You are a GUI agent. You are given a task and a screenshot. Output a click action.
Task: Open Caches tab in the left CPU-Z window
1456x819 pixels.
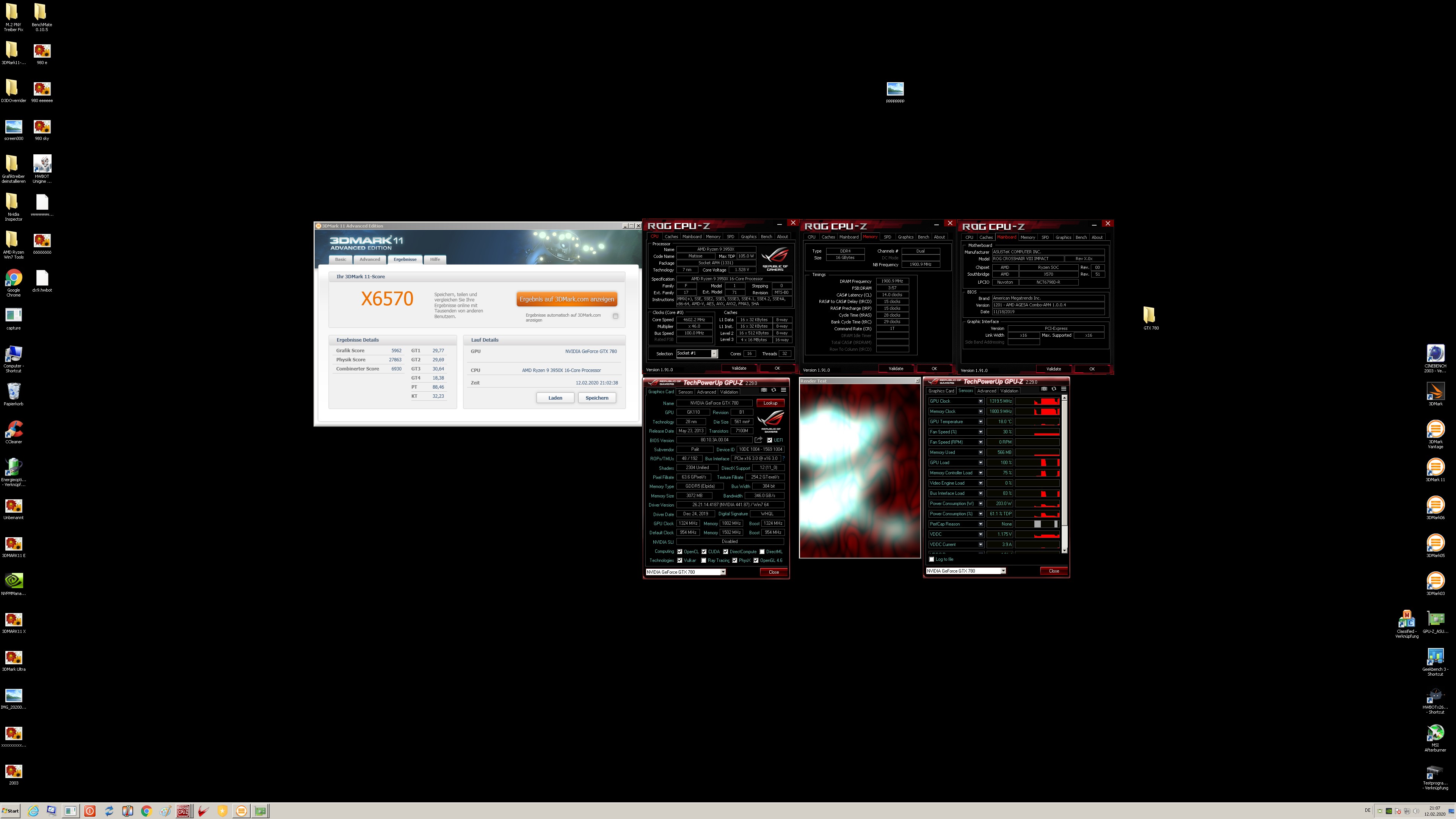pos(671,237)
